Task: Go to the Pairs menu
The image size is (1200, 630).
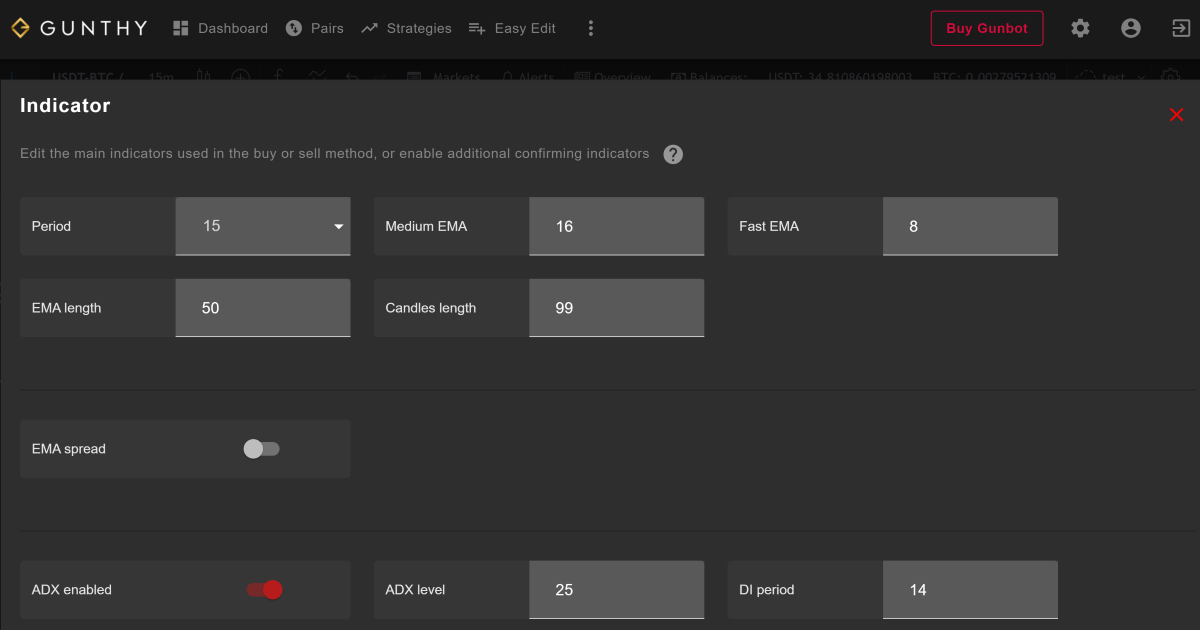Action: click(314, 28)
